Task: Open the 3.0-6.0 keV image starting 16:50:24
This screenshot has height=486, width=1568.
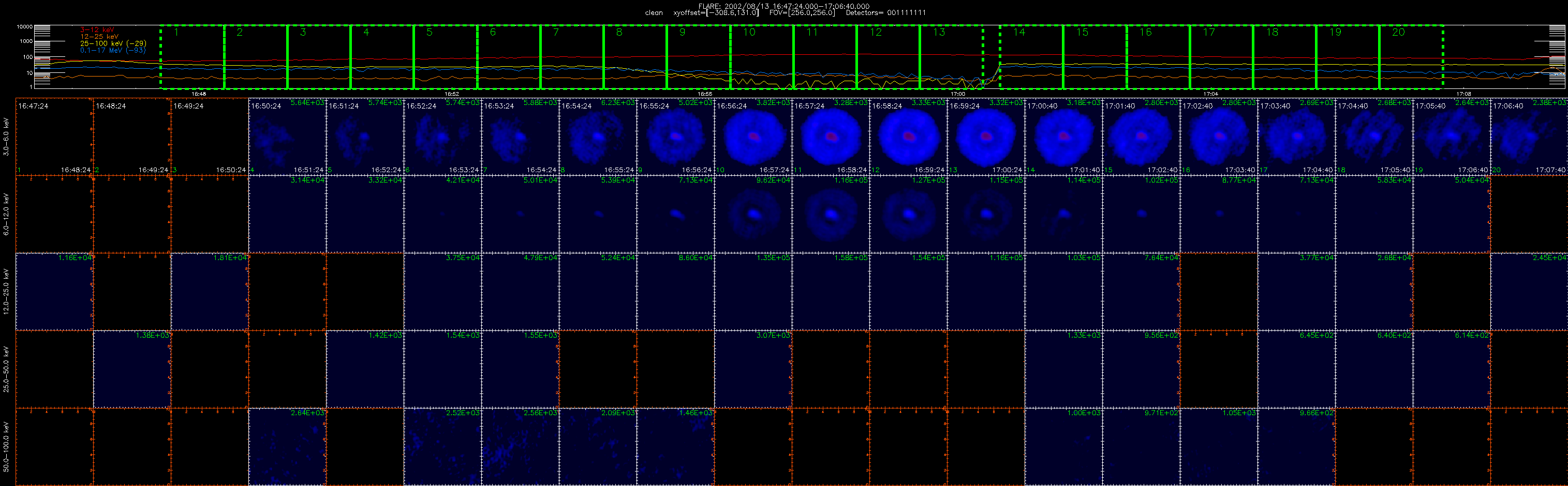Action: click(287, 137)
